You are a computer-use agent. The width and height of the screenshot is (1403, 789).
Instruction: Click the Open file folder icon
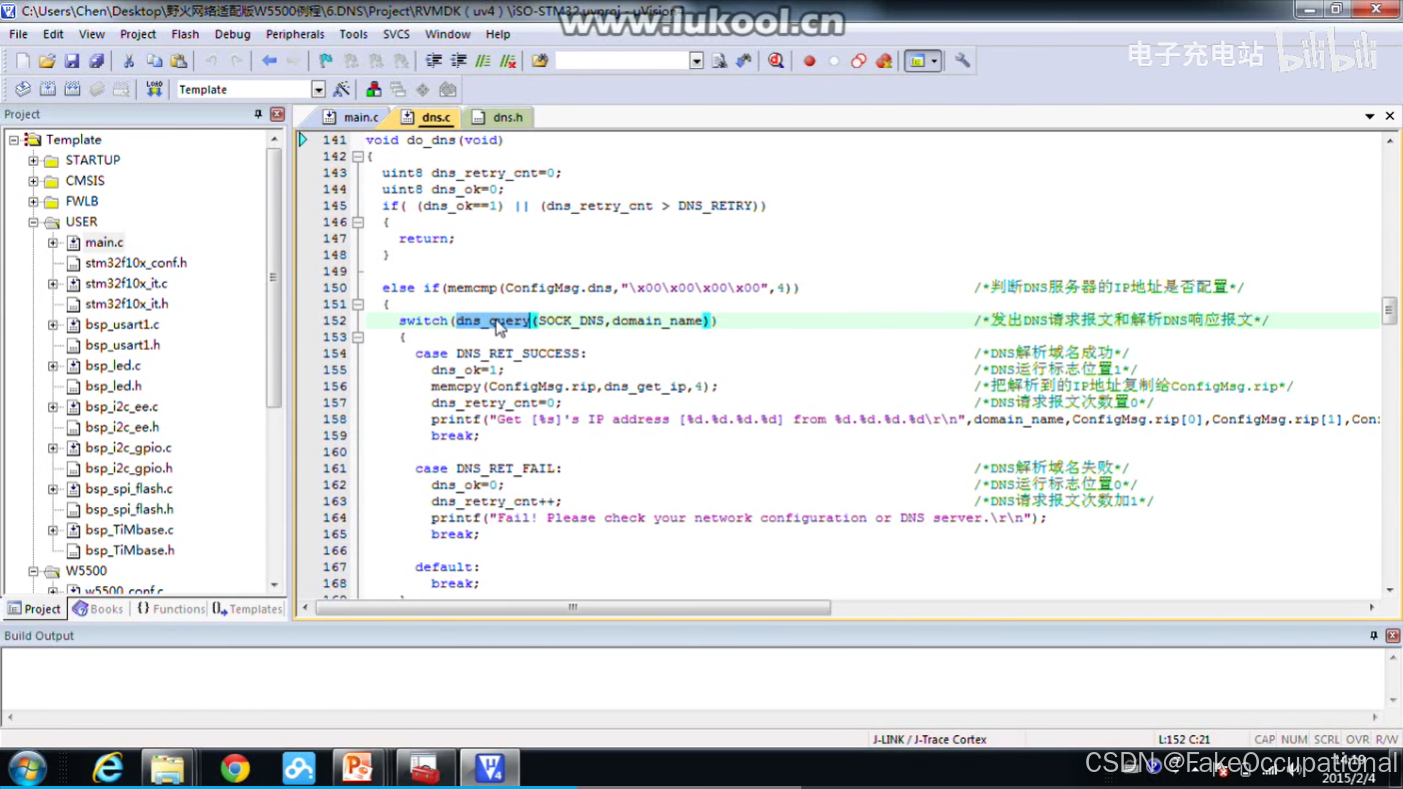(47, 61)
